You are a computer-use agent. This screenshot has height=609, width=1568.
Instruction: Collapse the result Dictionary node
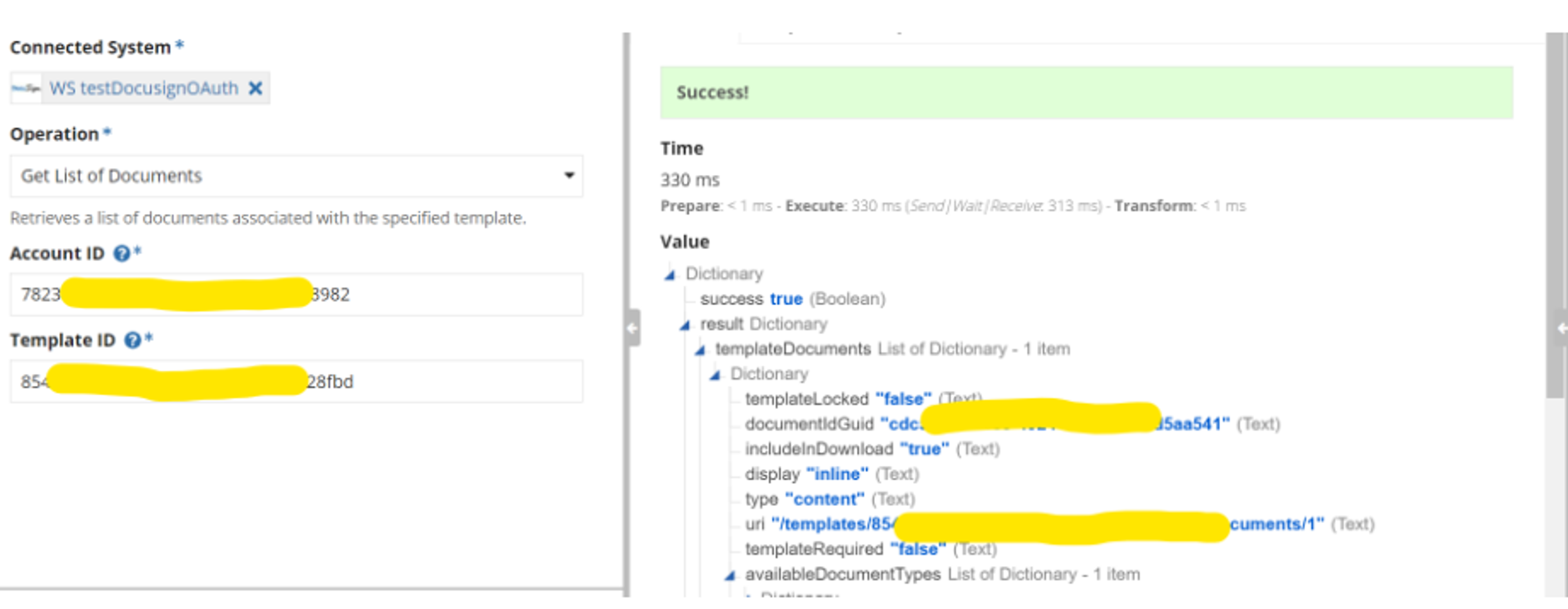(x=685, y=325)
